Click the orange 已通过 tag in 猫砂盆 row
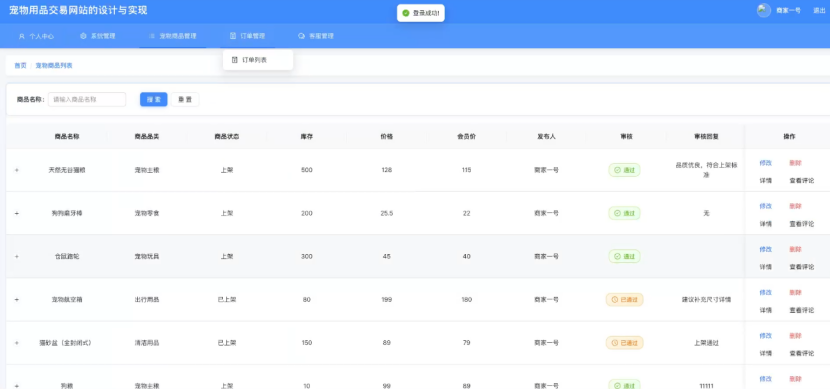Screen dimensions: 830x389 (x=625, y=343)
